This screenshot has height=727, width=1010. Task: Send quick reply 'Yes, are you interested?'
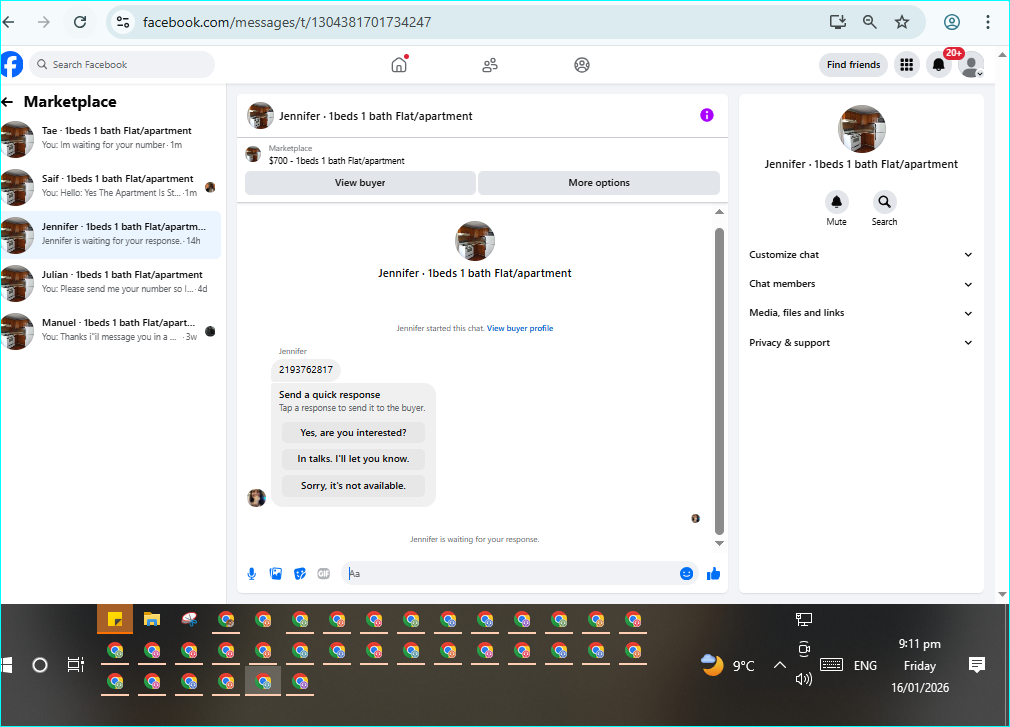click(x=353, y=433)
